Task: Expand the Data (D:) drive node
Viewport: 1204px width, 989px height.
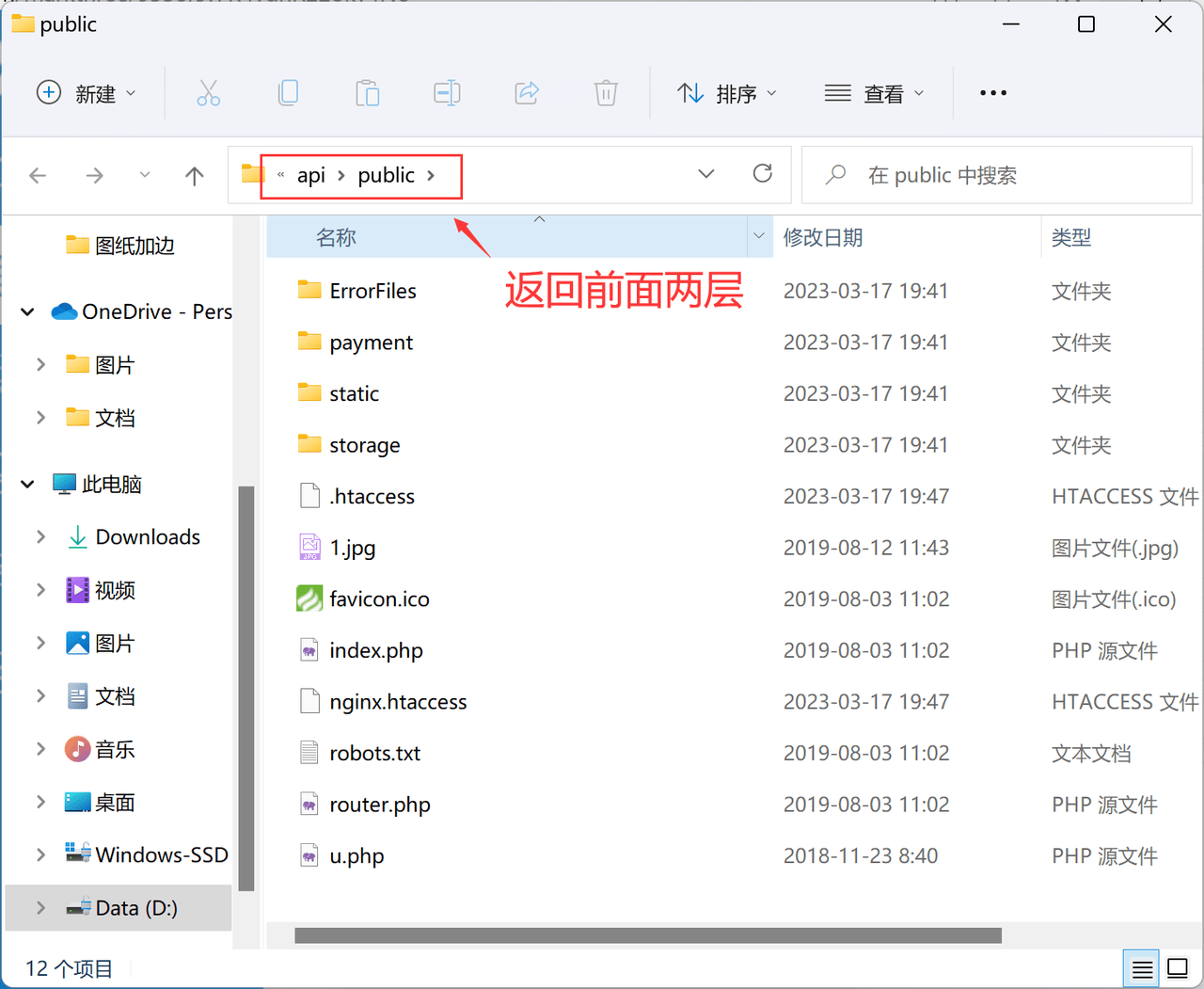Action: pos(40,907)
